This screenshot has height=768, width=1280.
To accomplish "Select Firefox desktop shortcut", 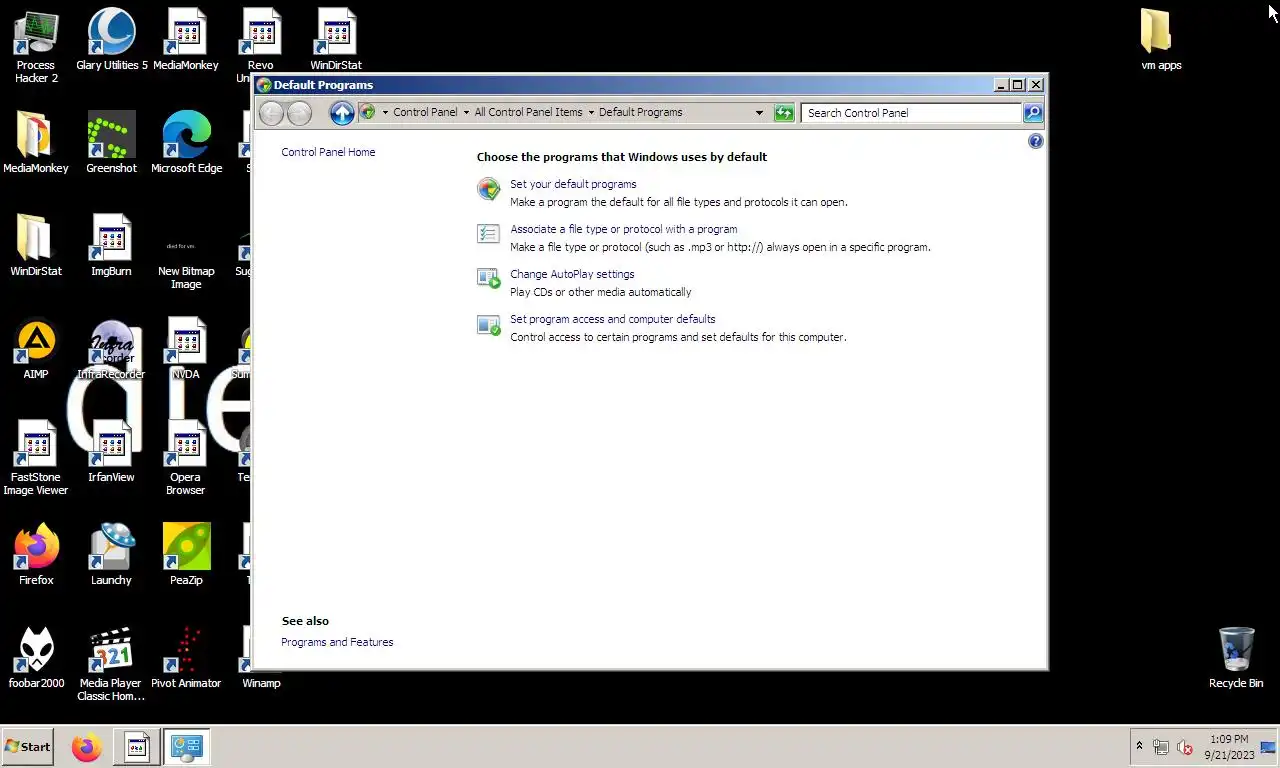I will click(x=36, y=555).
